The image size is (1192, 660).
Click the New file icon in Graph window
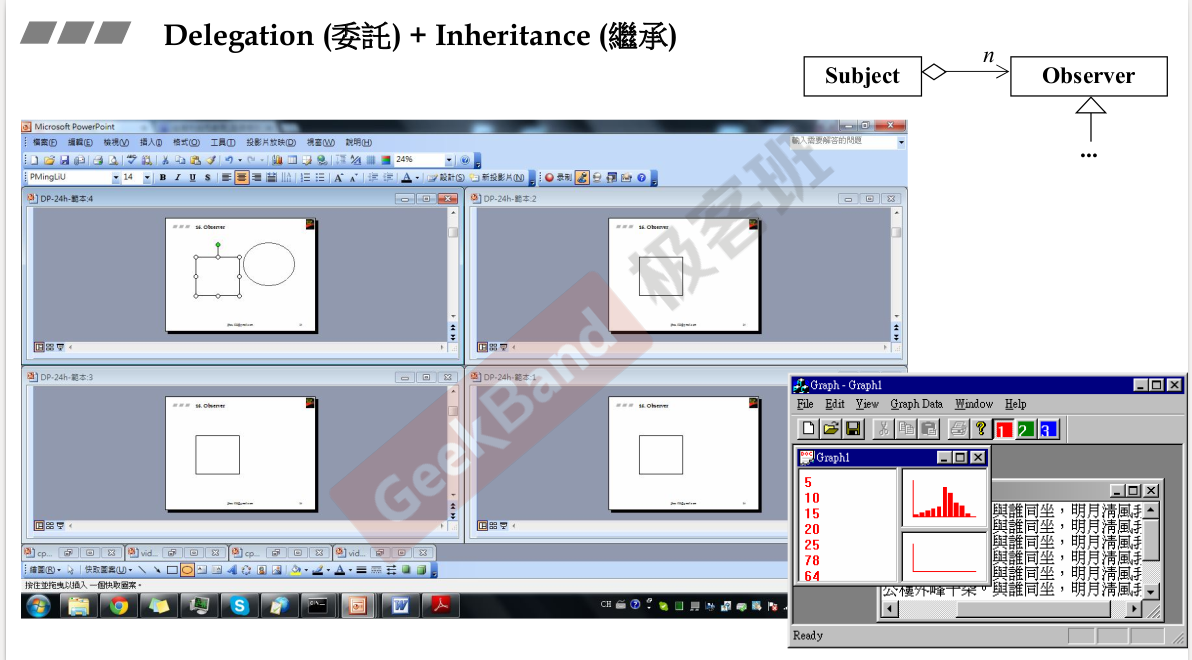[x=808, y=429]
